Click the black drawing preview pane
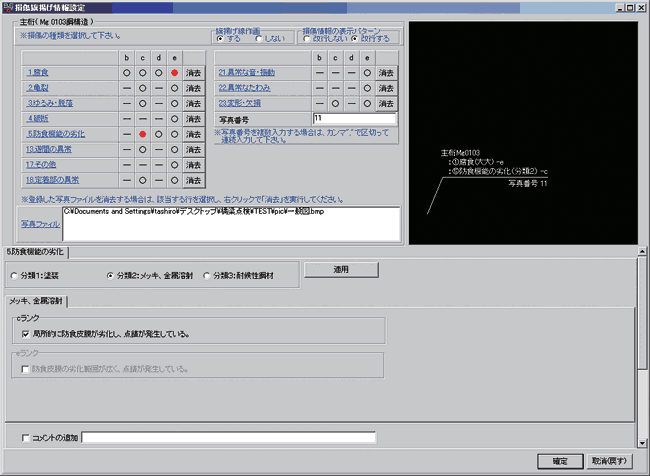The width and height of the screenshot is (650, 476). tap(523, 133)
